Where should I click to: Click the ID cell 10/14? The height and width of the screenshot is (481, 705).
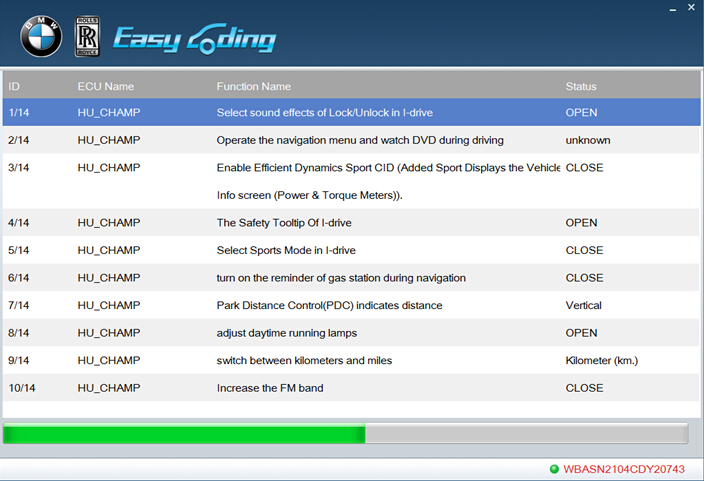tap(22, 388)
